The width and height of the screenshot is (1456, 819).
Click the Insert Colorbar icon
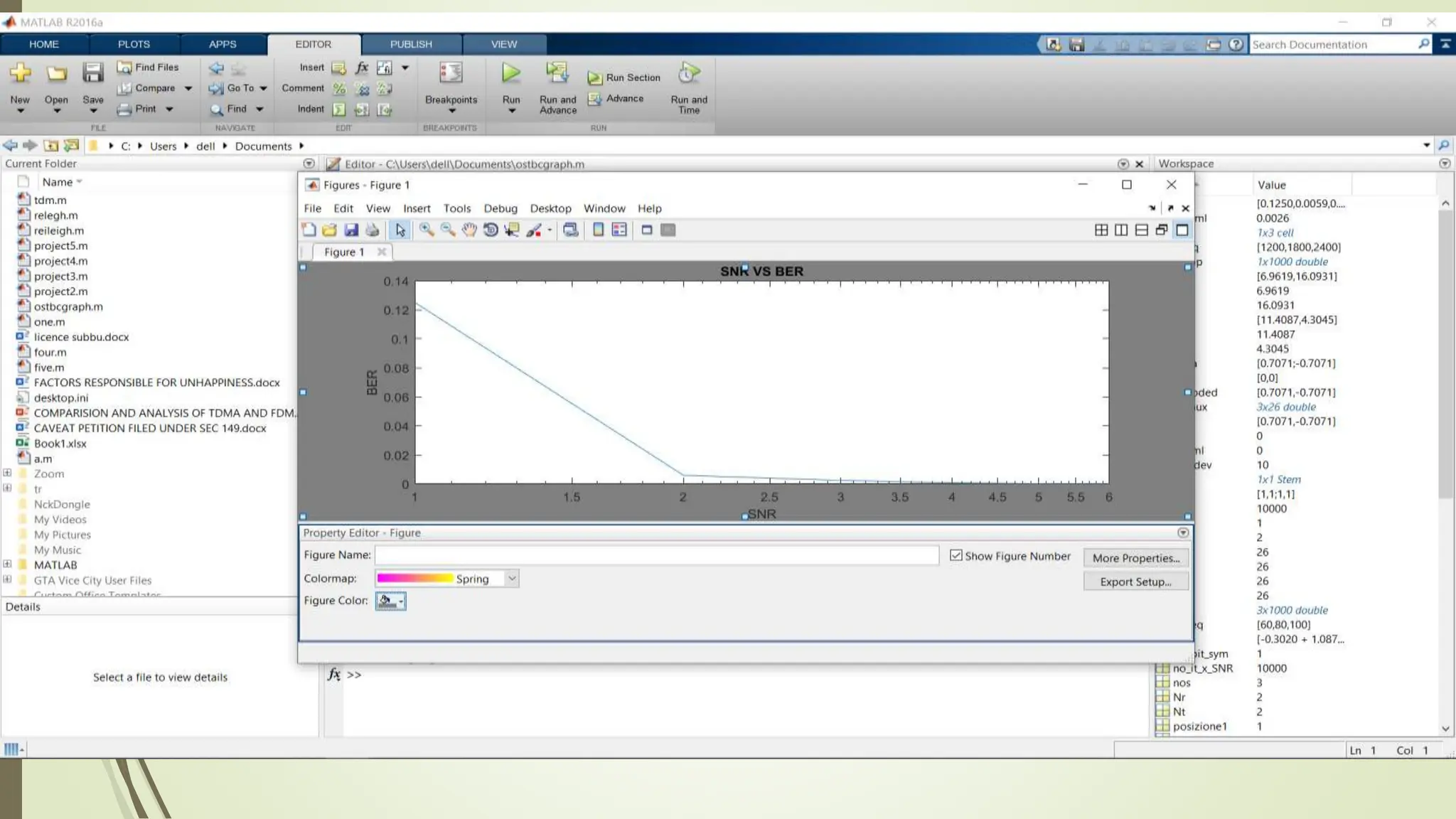click(x=599, y=230)
